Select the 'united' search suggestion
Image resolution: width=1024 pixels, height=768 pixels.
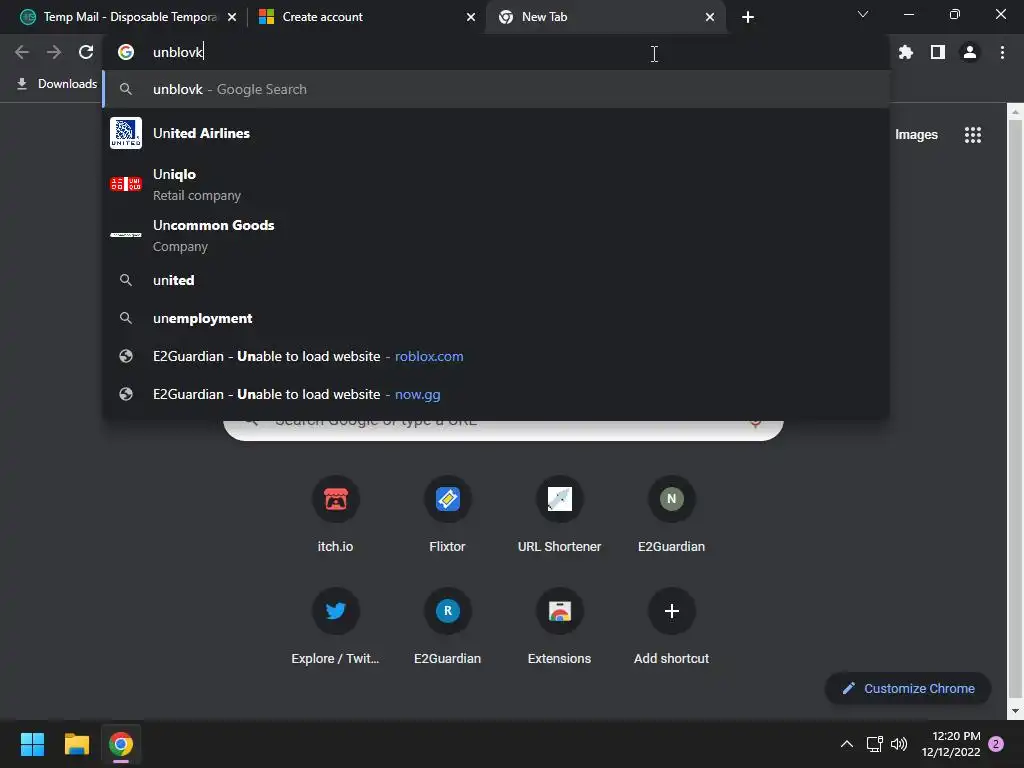click(x=496, y=280)
